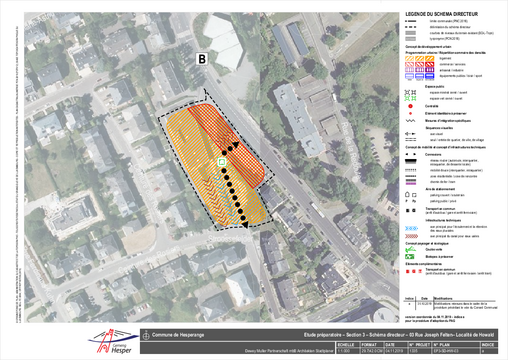Click the black arrowhead at dotted path's south end
Image resolution: width=508 pixels, height=360 pixels.
pyautogui.click(x=245, y=225)
